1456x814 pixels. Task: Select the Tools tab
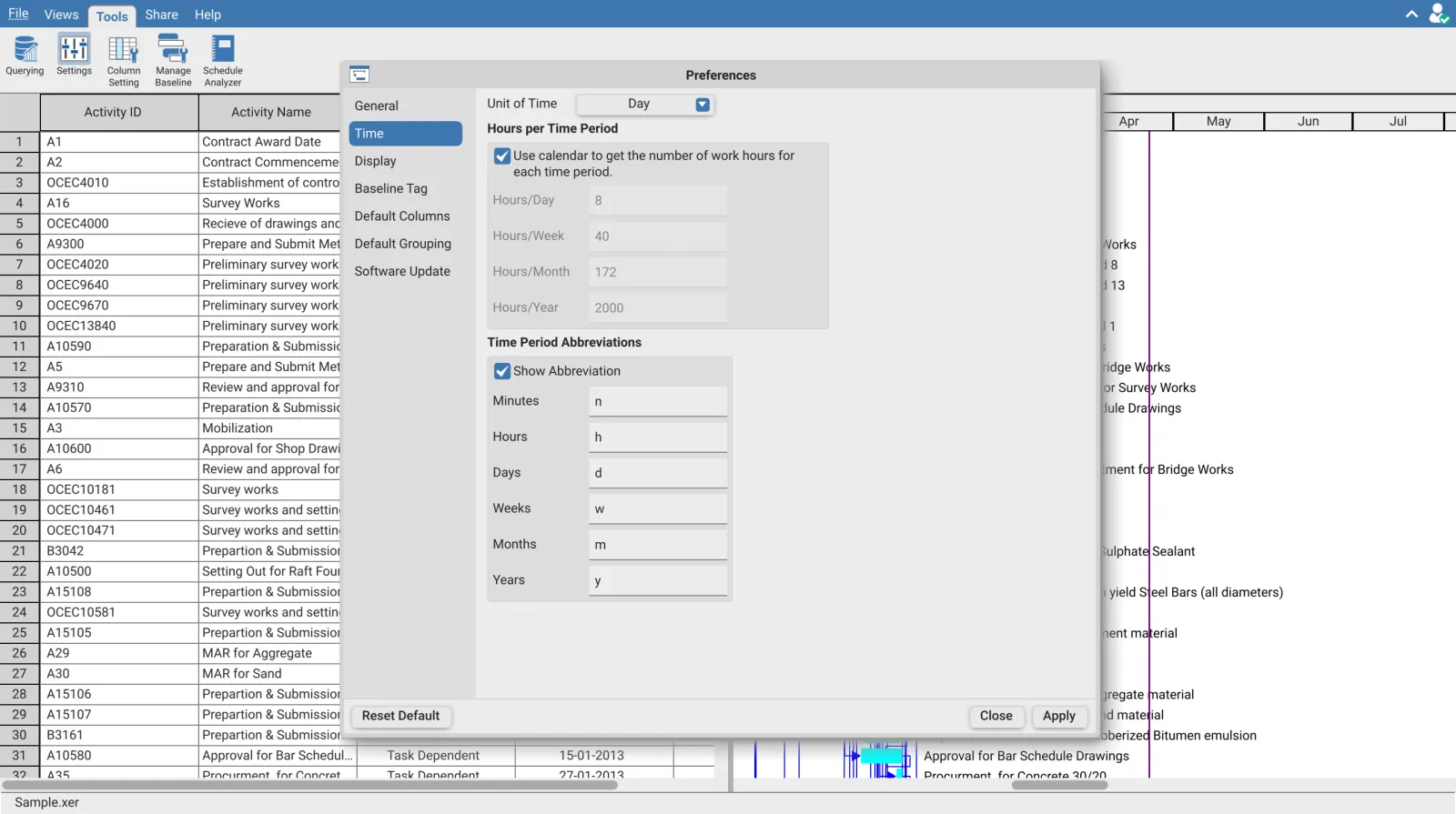(x=112, y=15)
